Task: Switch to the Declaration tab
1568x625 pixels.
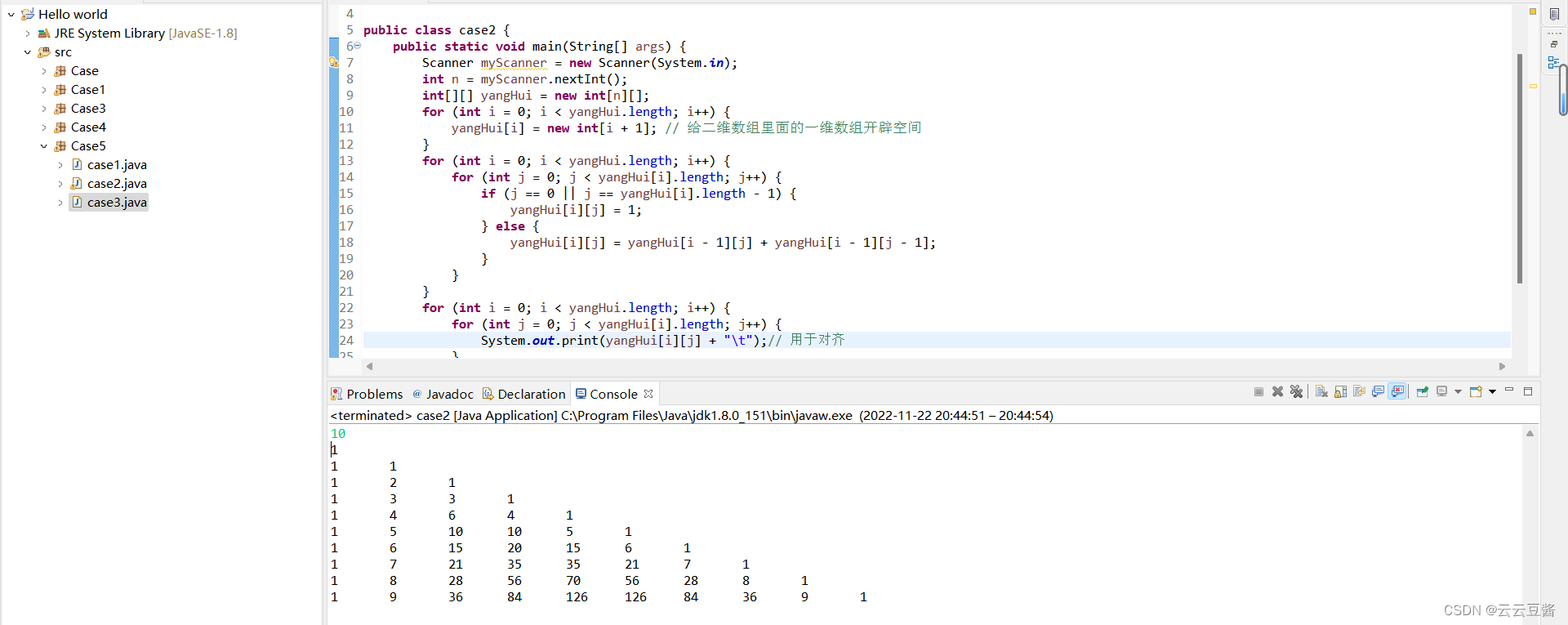Action: 523,394
